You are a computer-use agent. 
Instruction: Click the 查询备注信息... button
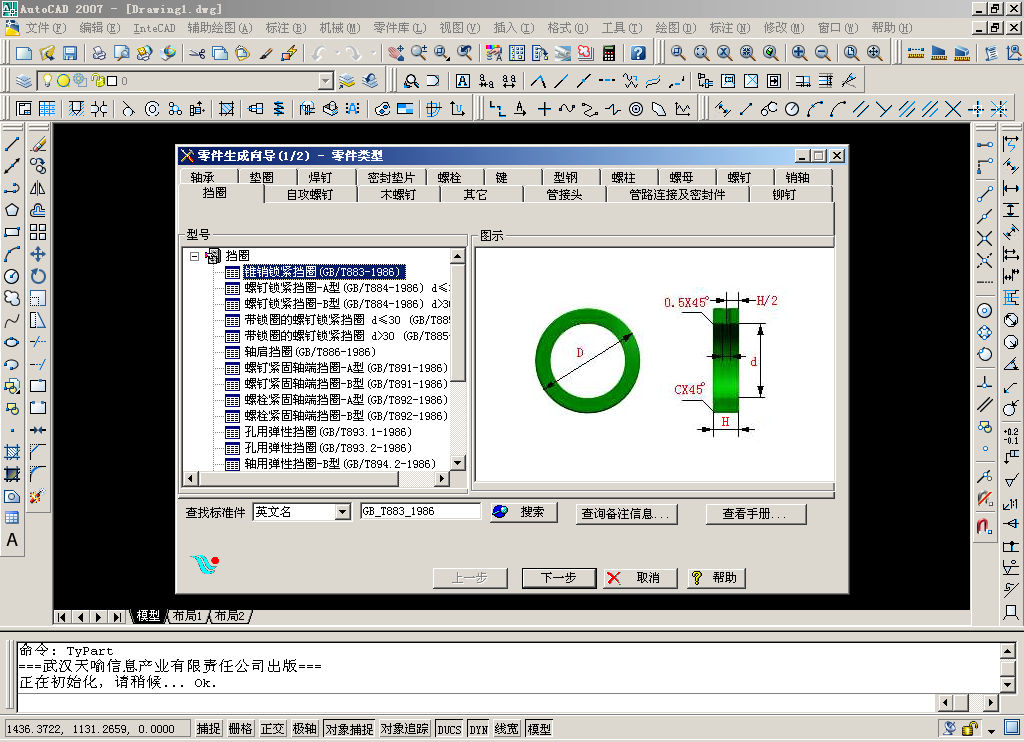tap(626, 514)
